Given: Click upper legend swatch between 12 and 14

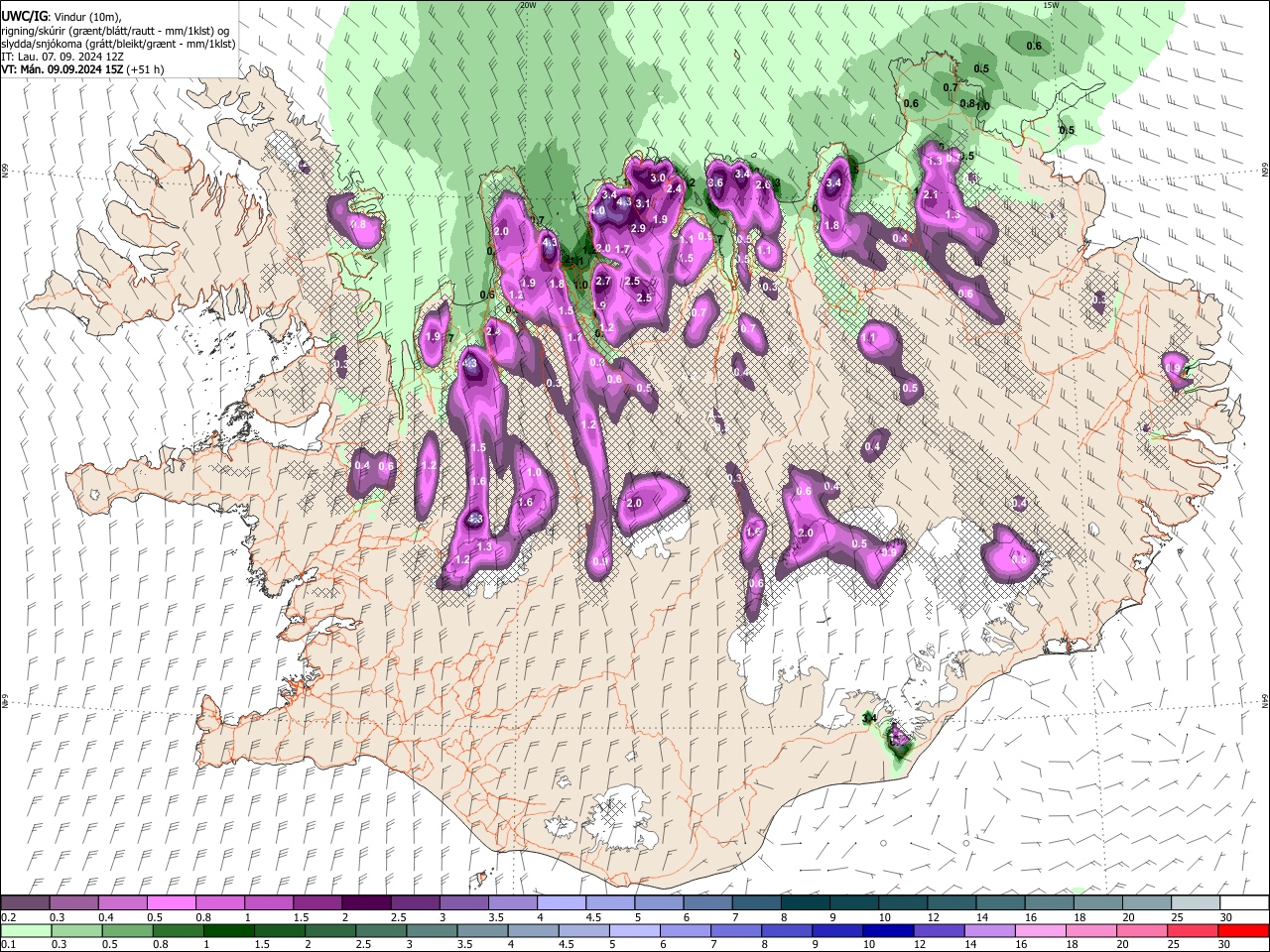Looking at the screenshot, I should (x=952, y=902).
